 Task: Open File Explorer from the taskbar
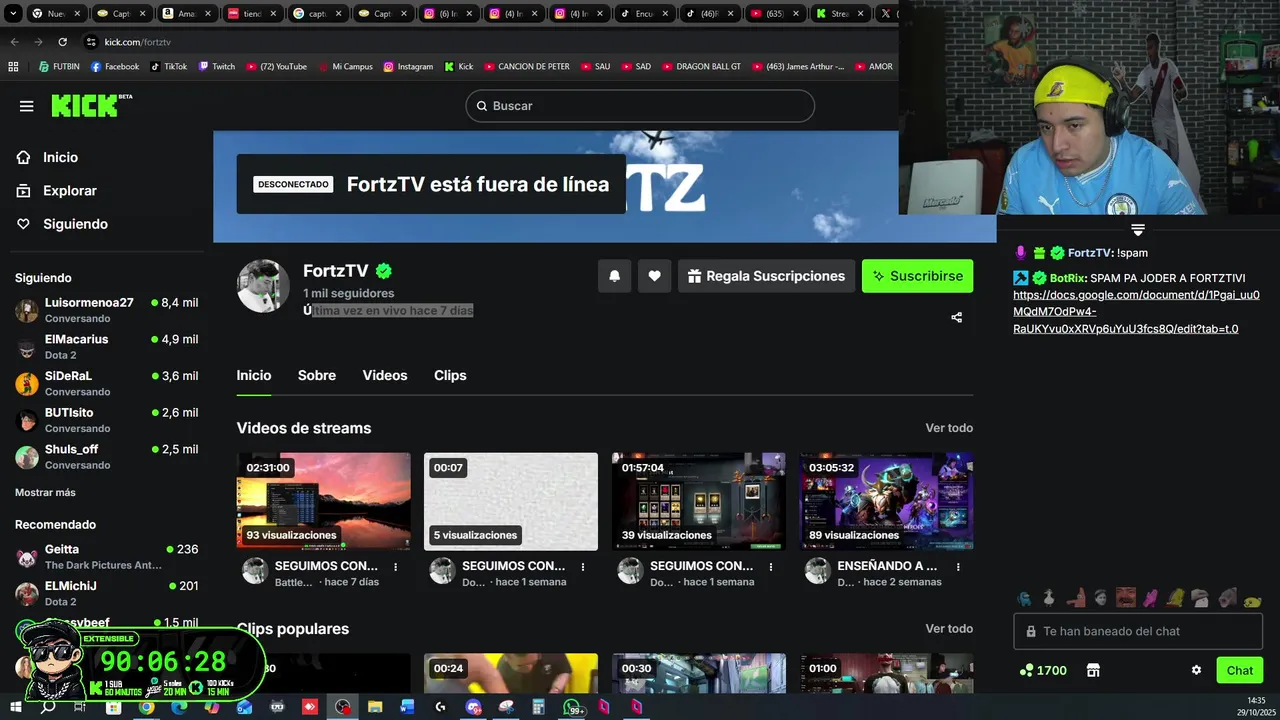tap(375, 707)
